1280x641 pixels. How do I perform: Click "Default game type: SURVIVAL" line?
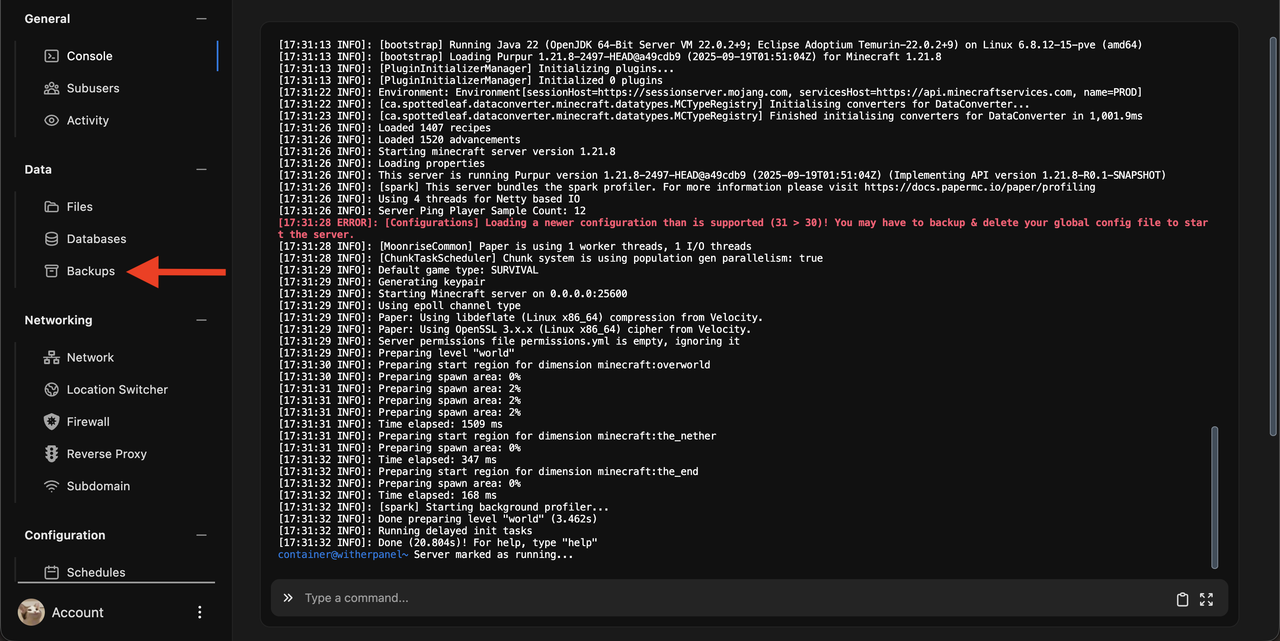point(408,270)
